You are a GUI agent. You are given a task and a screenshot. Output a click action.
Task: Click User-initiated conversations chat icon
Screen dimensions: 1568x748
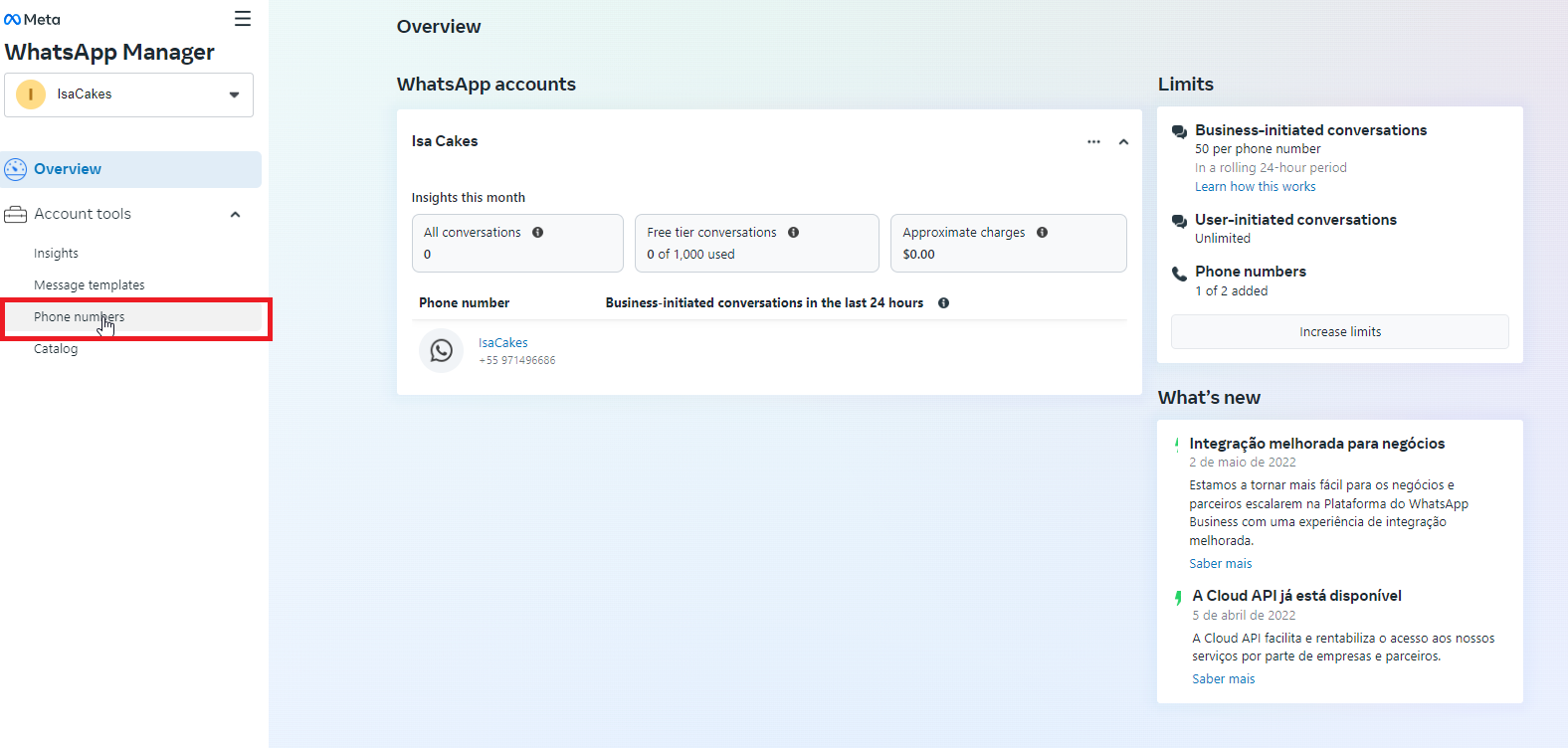[1179, 221]
